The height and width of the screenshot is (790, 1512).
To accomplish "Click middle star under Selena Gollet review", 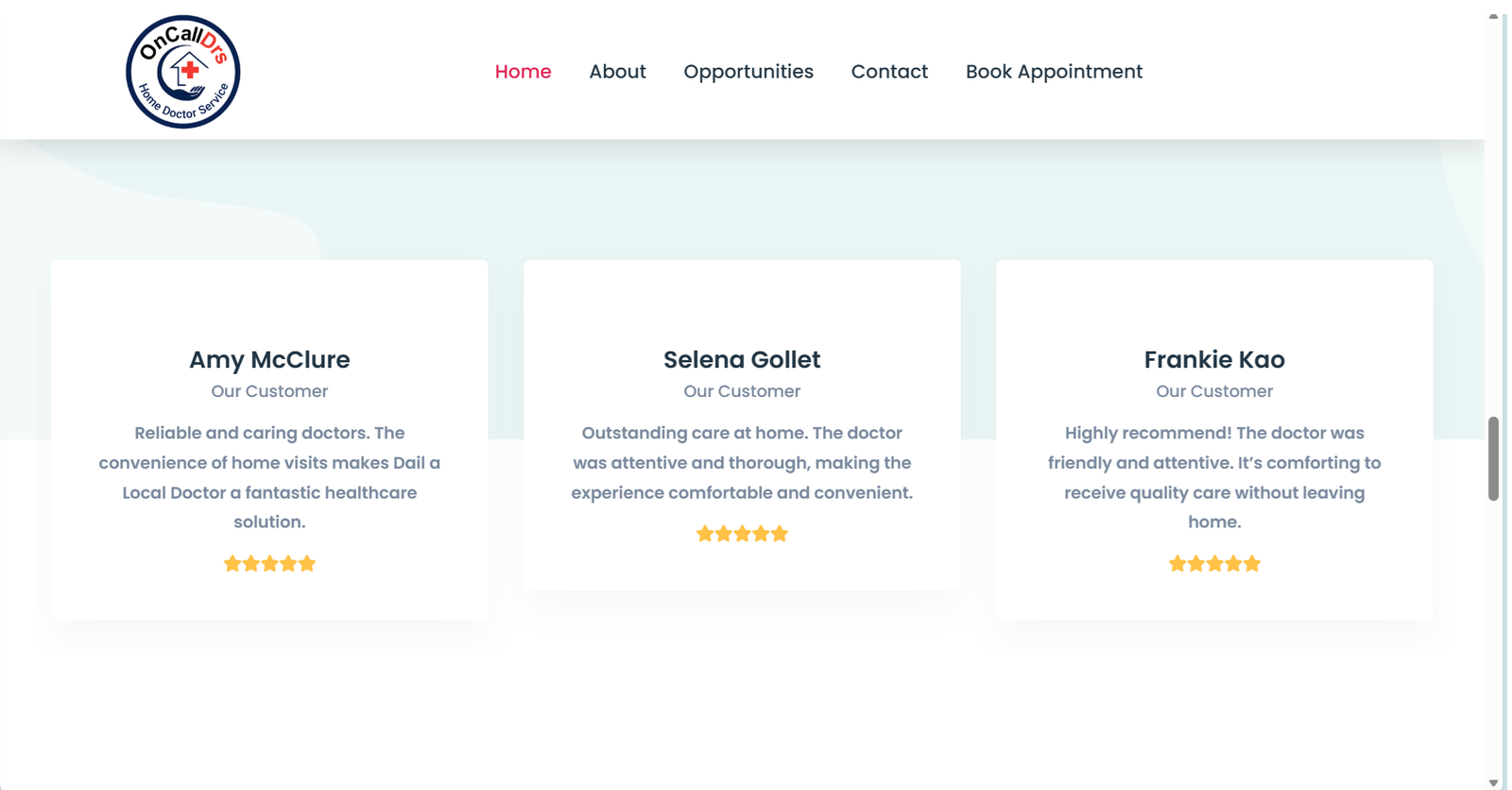I will click(742, 534).
